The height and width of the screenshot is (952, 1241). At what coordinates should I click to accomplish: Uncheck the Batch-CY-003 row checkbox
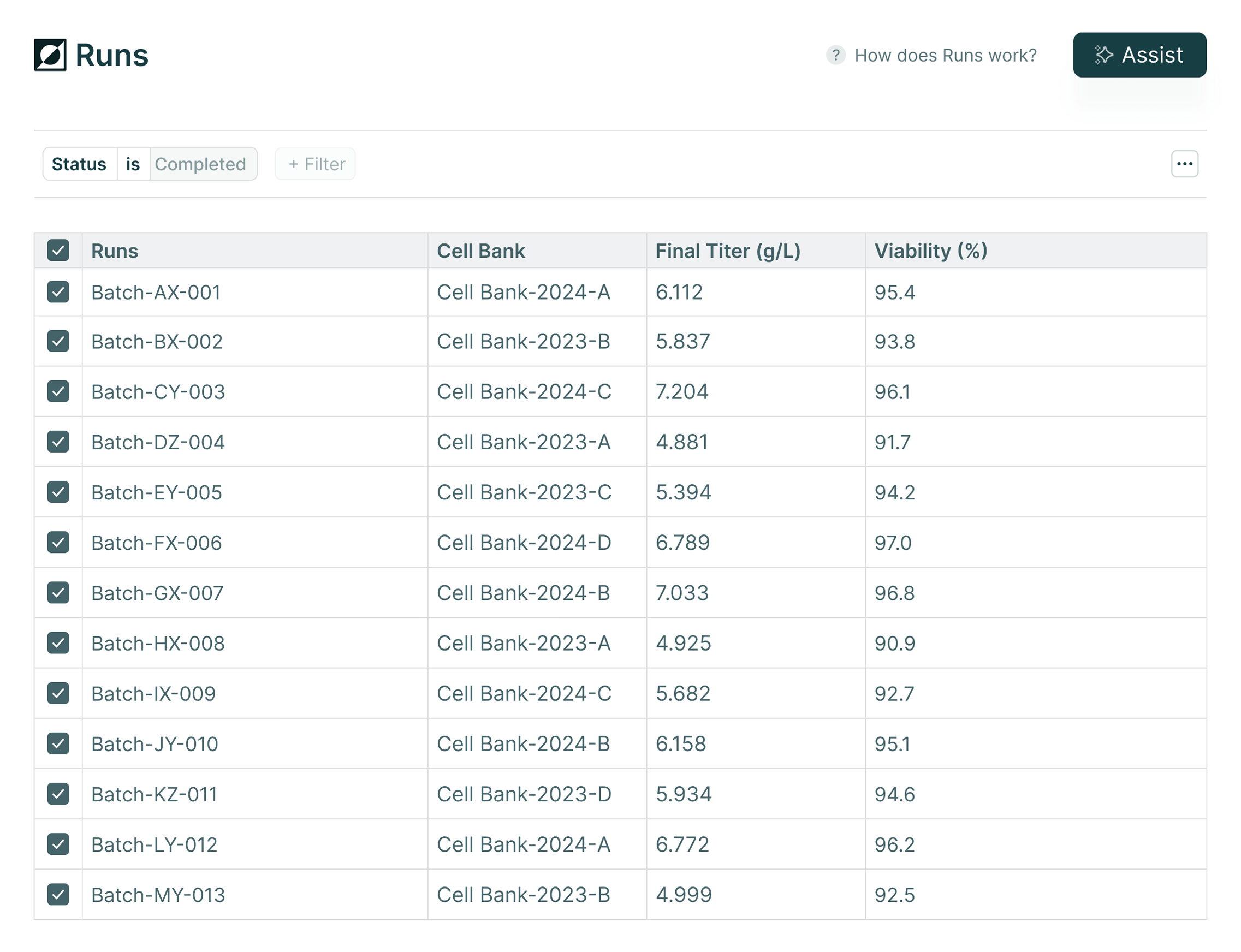click(x=58, y=391)
